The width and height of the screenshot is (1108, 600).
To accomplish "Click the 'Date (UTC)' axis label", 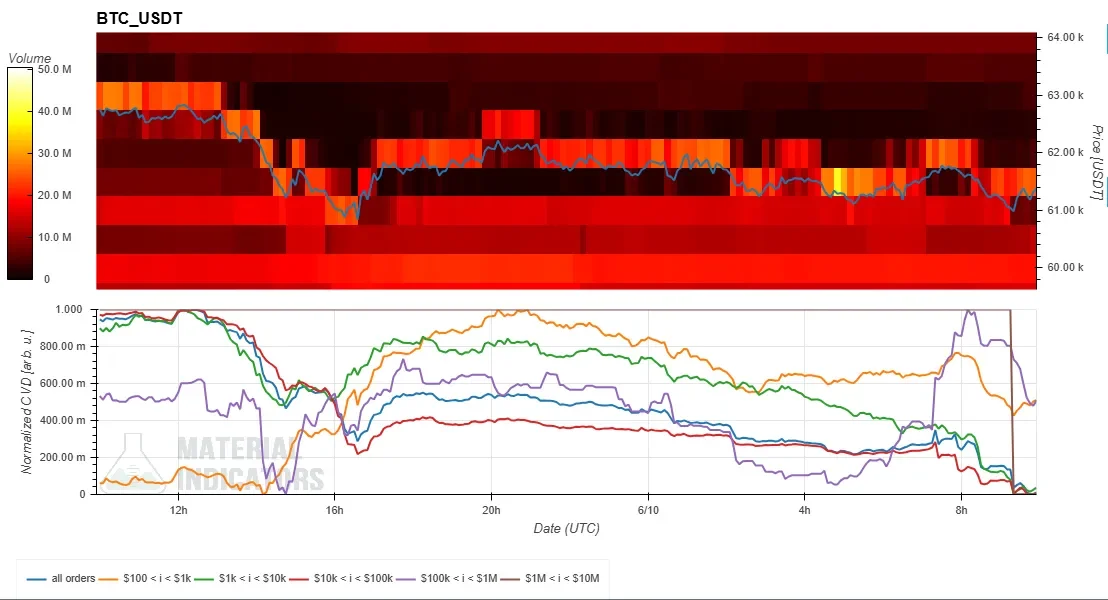I will (566, 528).
